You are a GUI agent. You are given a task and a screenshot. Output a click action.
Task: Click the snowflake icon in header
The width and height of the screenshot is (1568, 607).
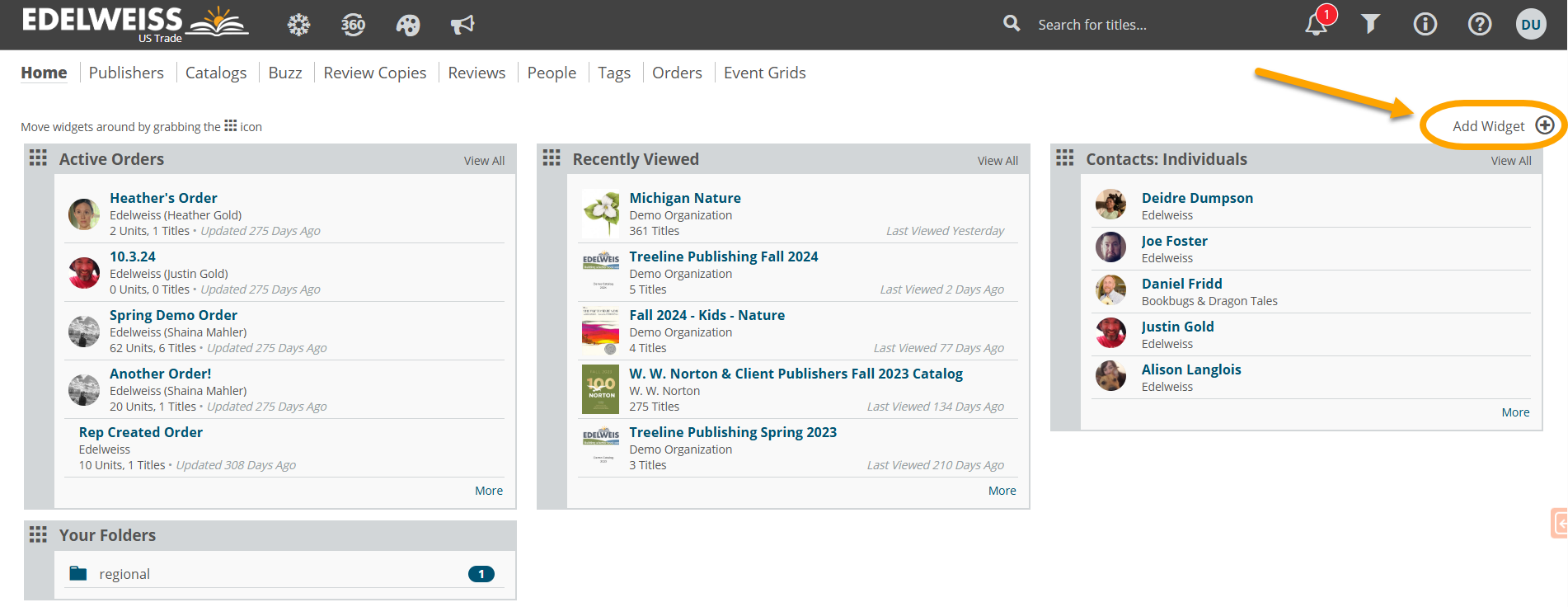pos(298,25)
